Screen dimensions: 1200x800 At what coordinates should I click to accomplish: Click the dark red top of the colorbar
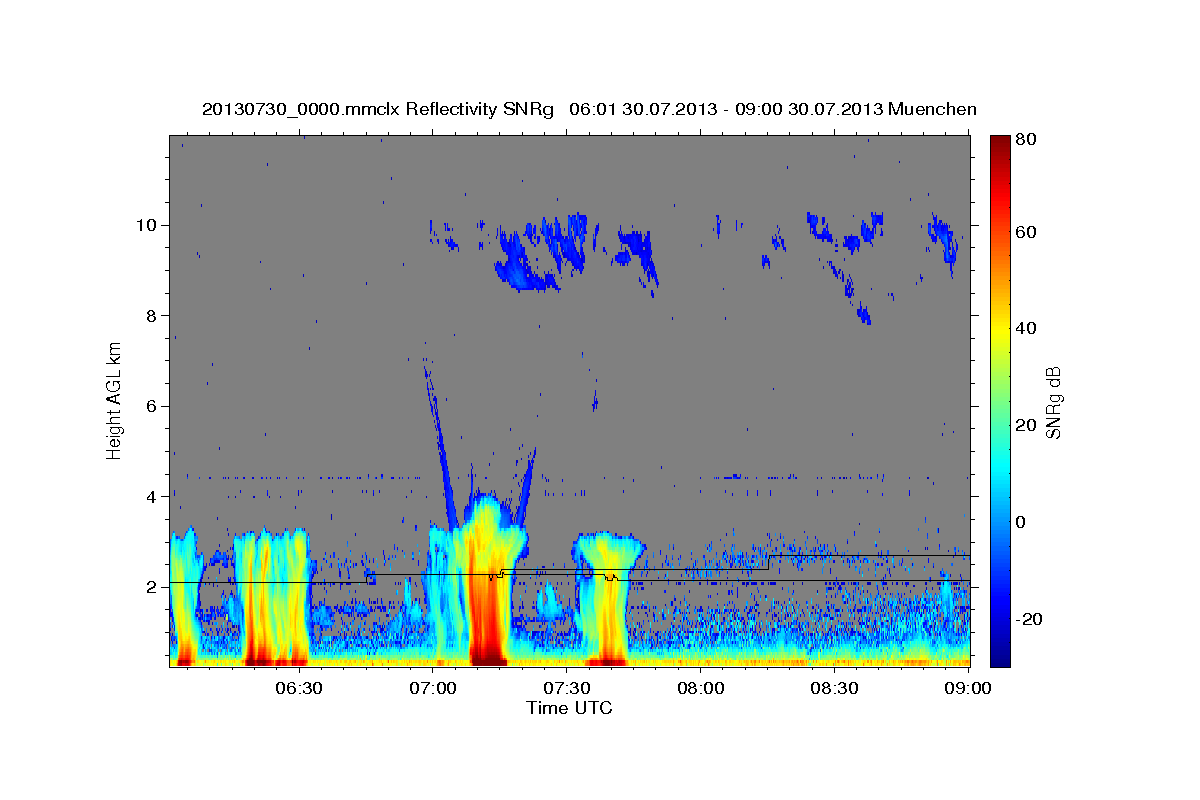click(x=1000, y=145)
